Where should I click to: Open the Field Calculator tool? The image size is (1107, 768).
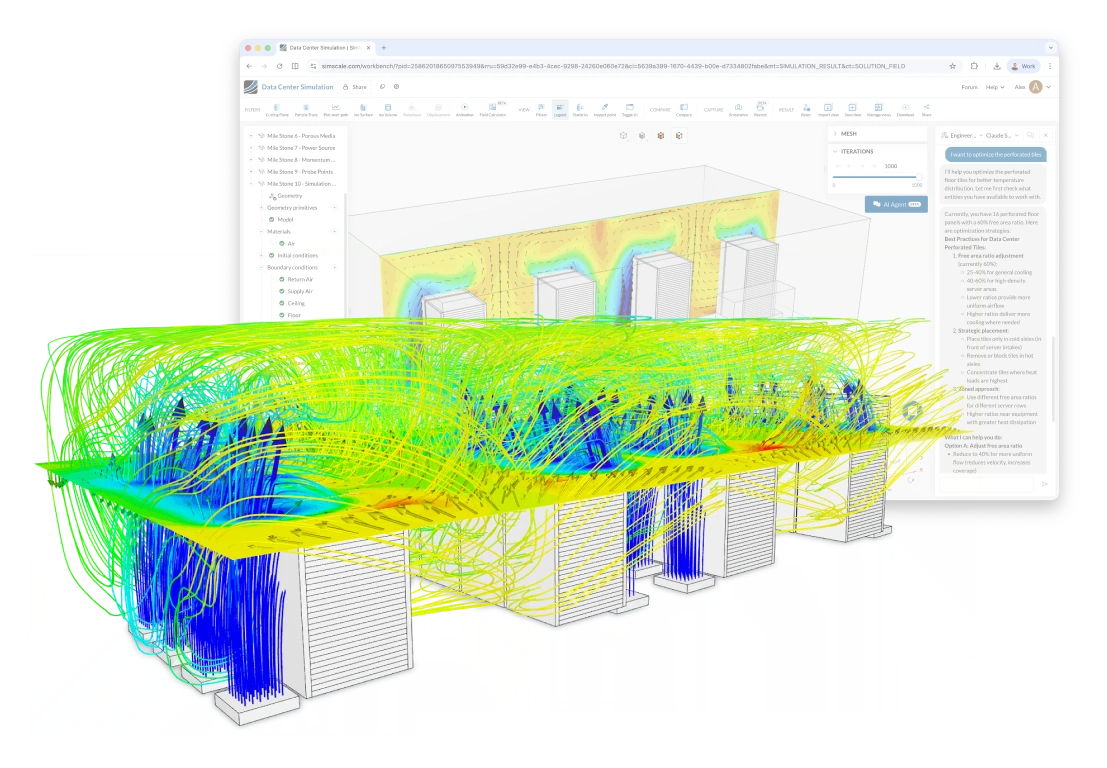(493, 109)
